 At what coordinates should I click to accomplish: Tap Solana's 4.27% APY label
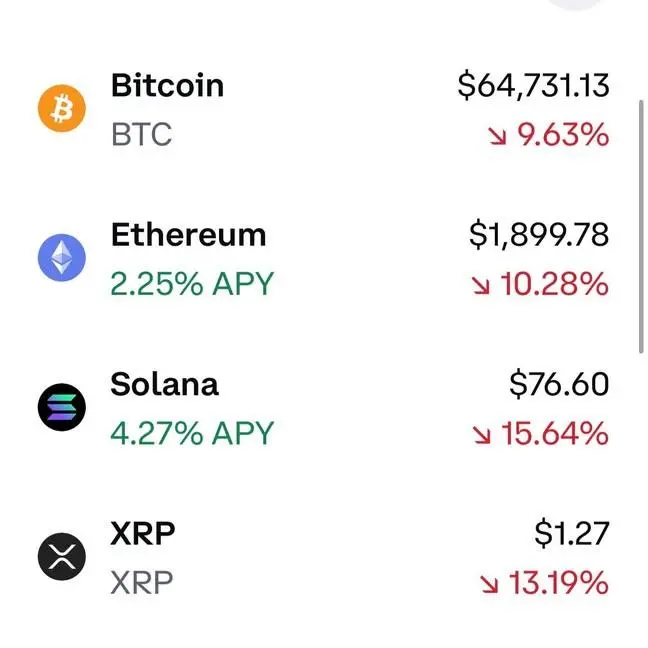pyautogui.click(x=191, y=433)
